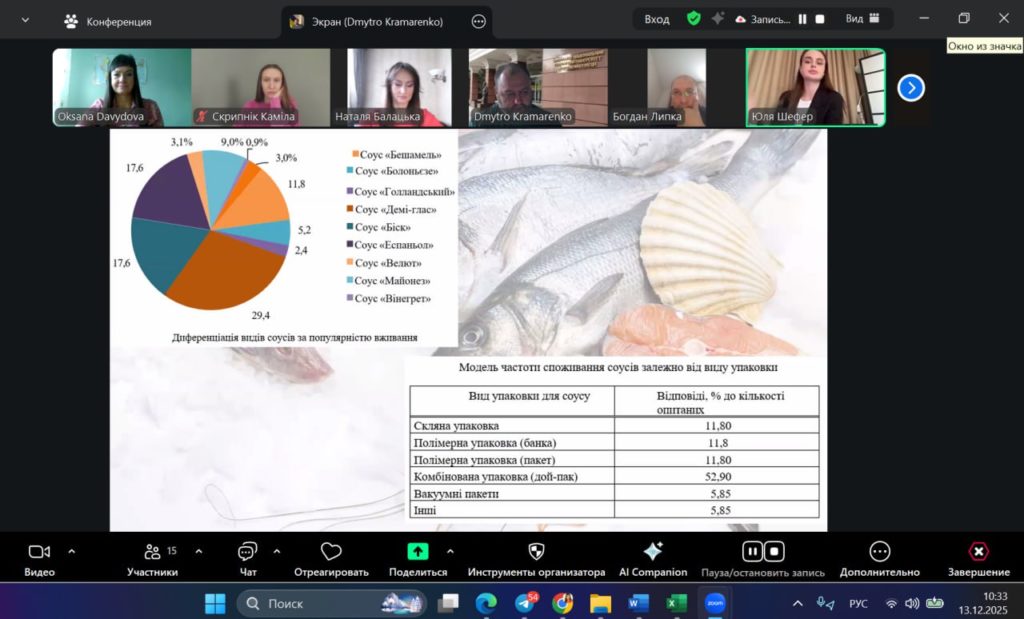Click the Вход sign-in button
This screenshot has width=1024, height=619.
click(657, 18)
